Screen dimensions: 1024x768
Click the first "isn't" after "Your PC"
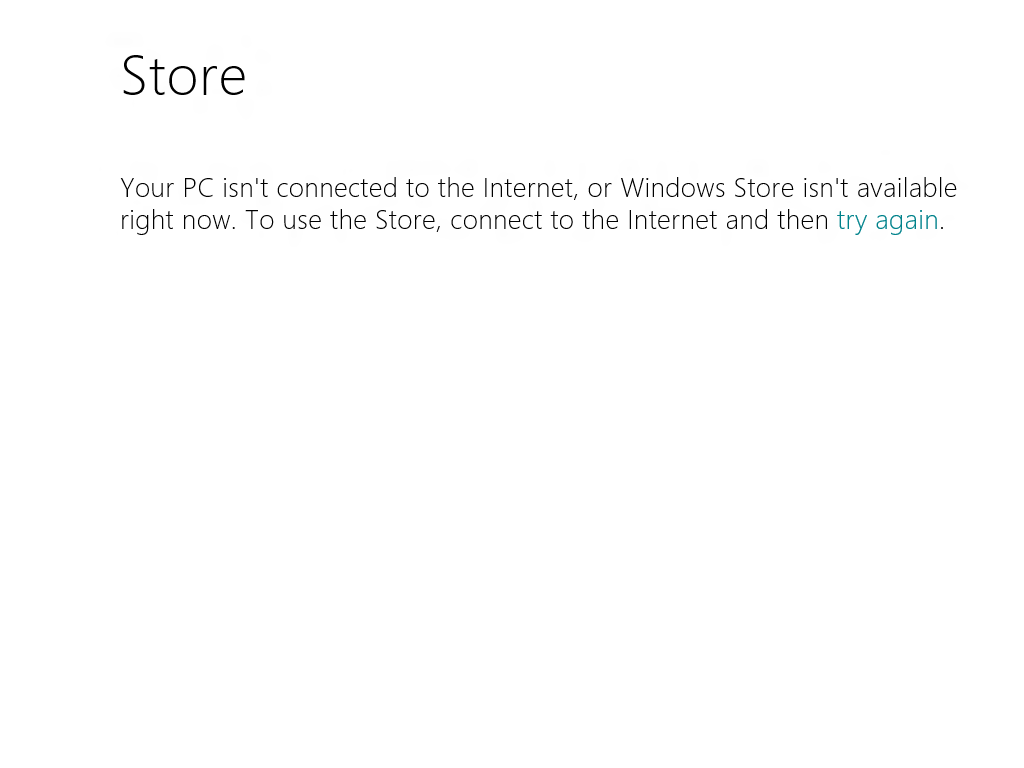(x=245, y=188)
